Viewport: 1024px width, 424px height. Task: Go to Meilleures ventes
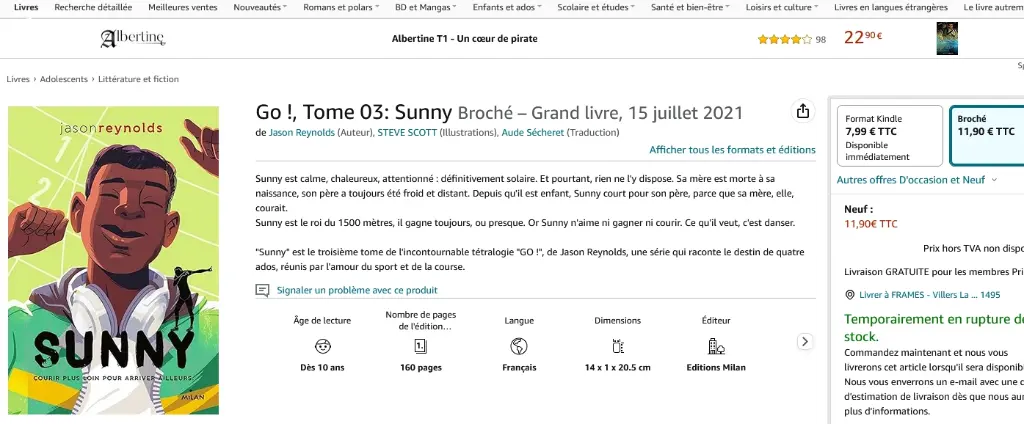(x=182, y=7)
